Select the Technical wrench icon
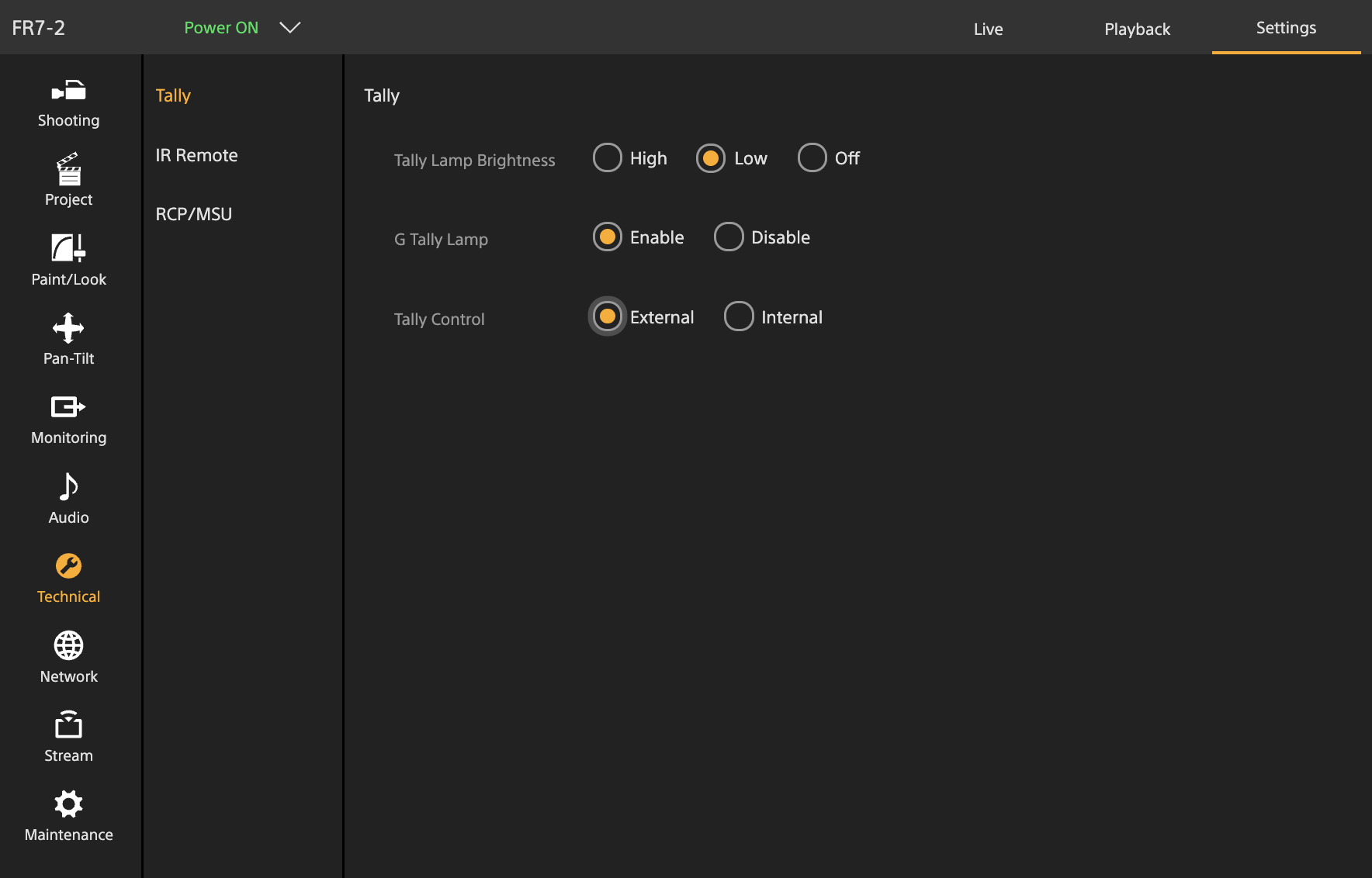 (x=68, y=566)
